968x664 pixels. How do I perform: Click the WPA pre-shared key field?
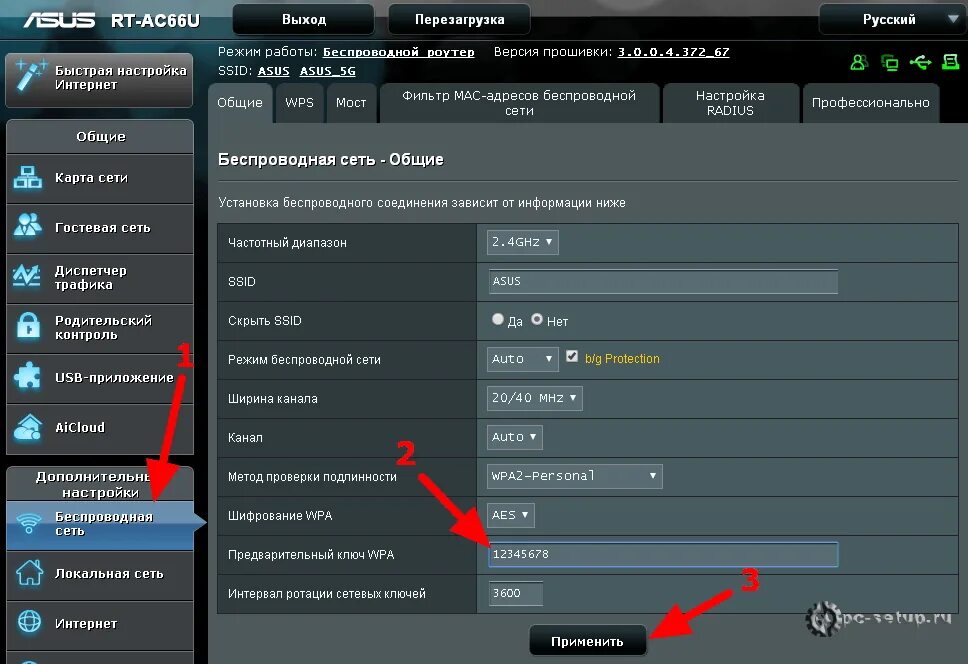pos(663,554)
